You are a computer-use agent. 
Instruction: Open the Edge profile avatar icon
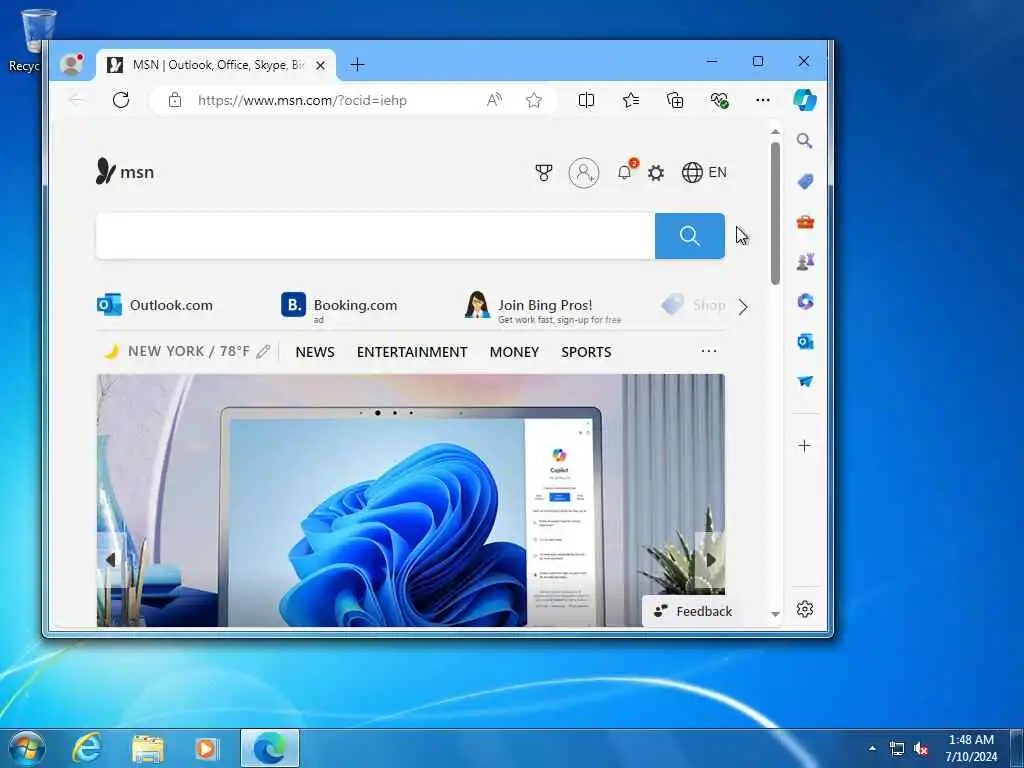point(71,64)
